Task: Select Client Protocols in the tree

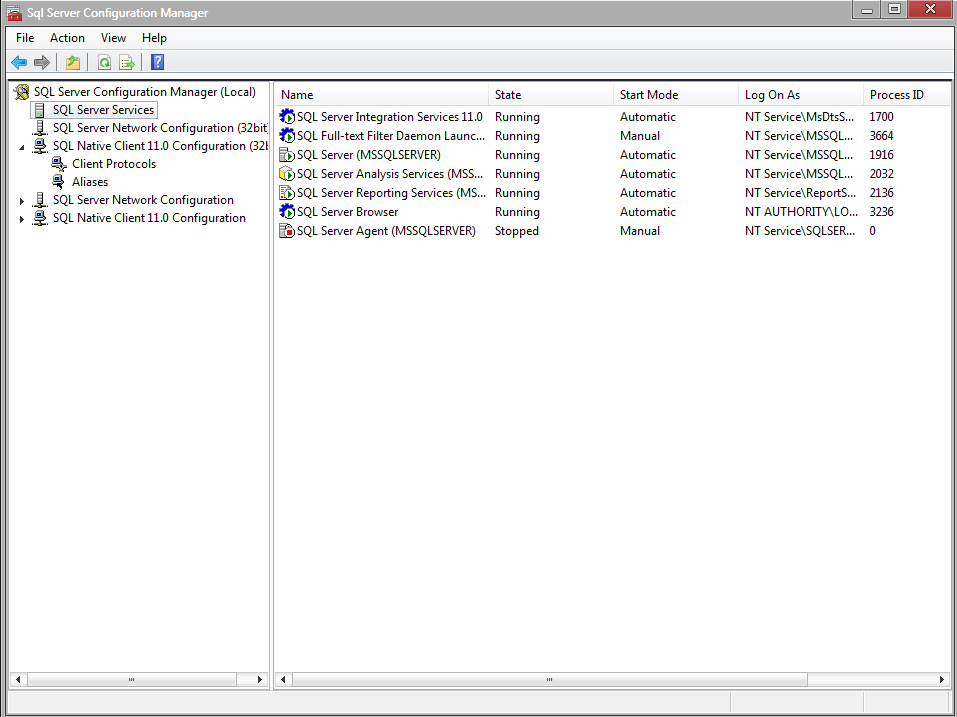Action: click(x=114, y=164)
